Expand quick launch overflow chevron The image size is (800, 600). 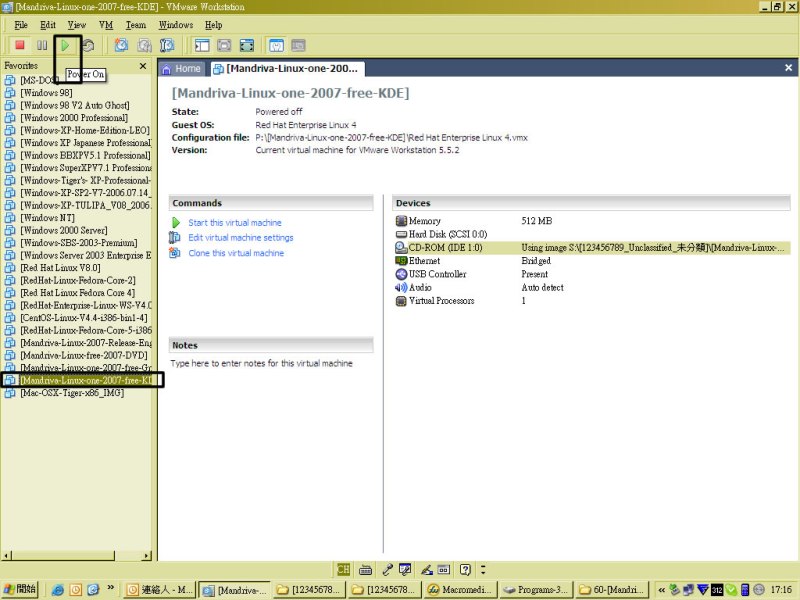tap(111, 588)
